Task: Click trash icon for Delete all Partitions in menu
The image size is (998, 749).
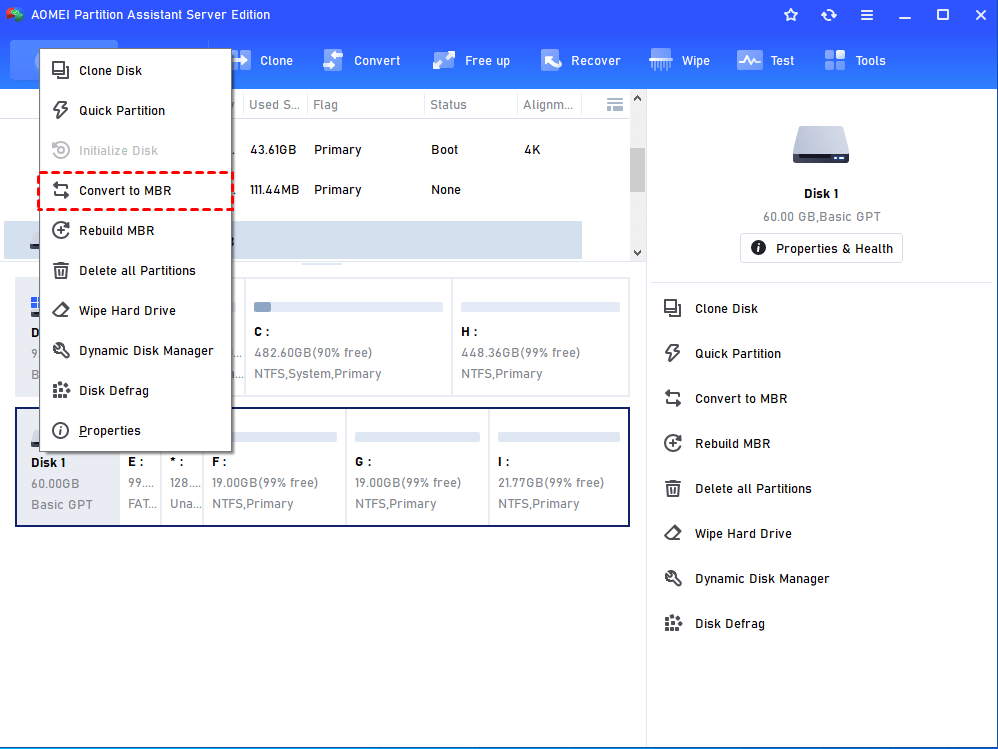Action: coord(60,270)
